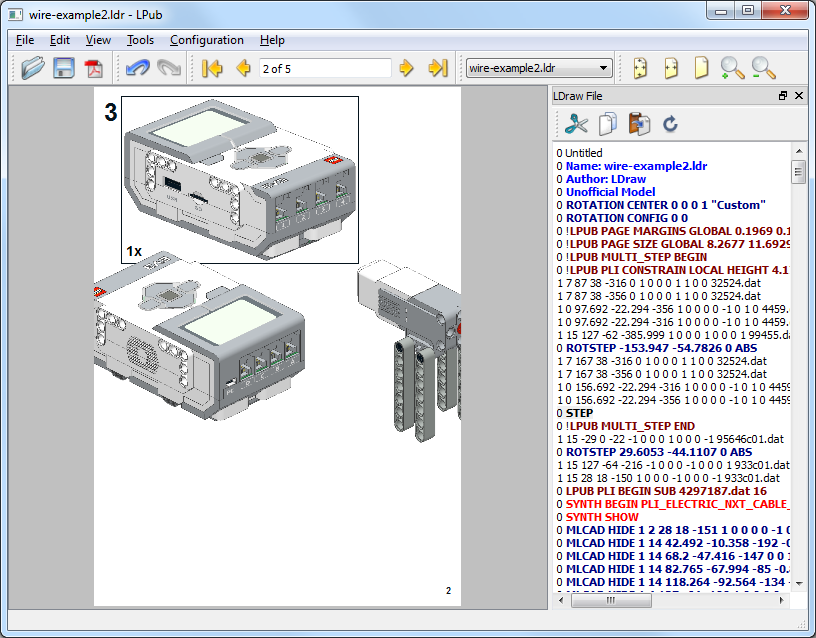
Task: Click the line "1 15 28 18 -150" ending 933c01.dat
Action: (668, 478)
